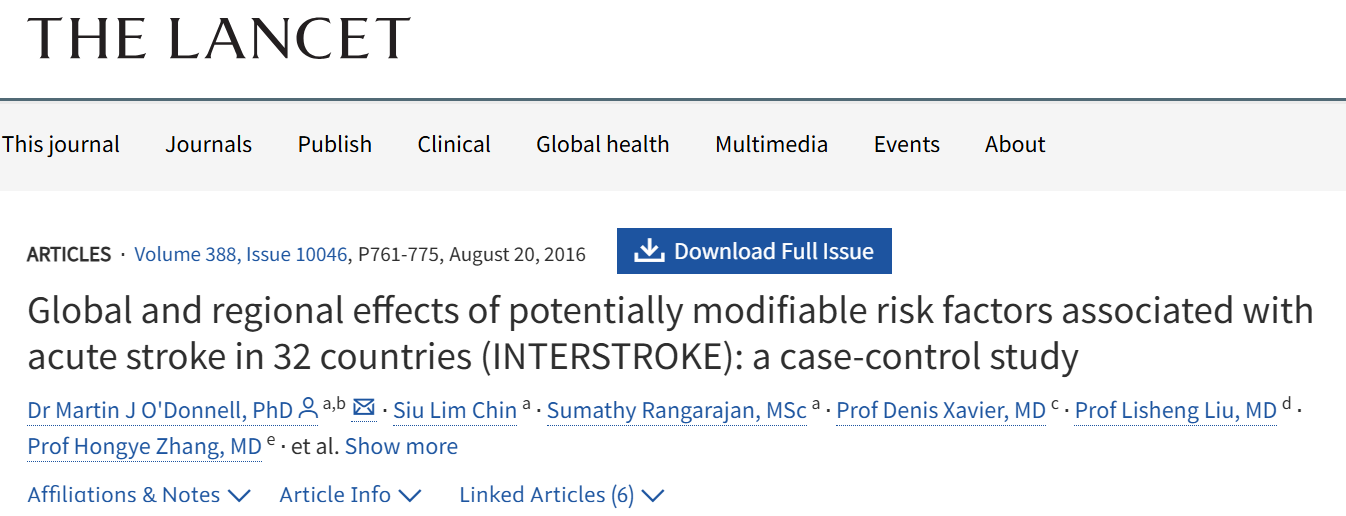Open Dr Martin J O'Donnell author link
This screenshot has height=516, width=1346.
(160, 410)
